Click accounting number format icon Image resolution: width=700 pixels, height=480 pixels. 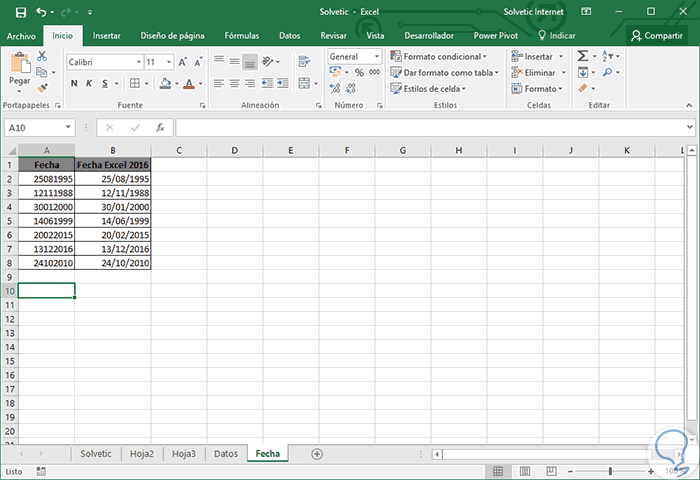pos(335,72)
